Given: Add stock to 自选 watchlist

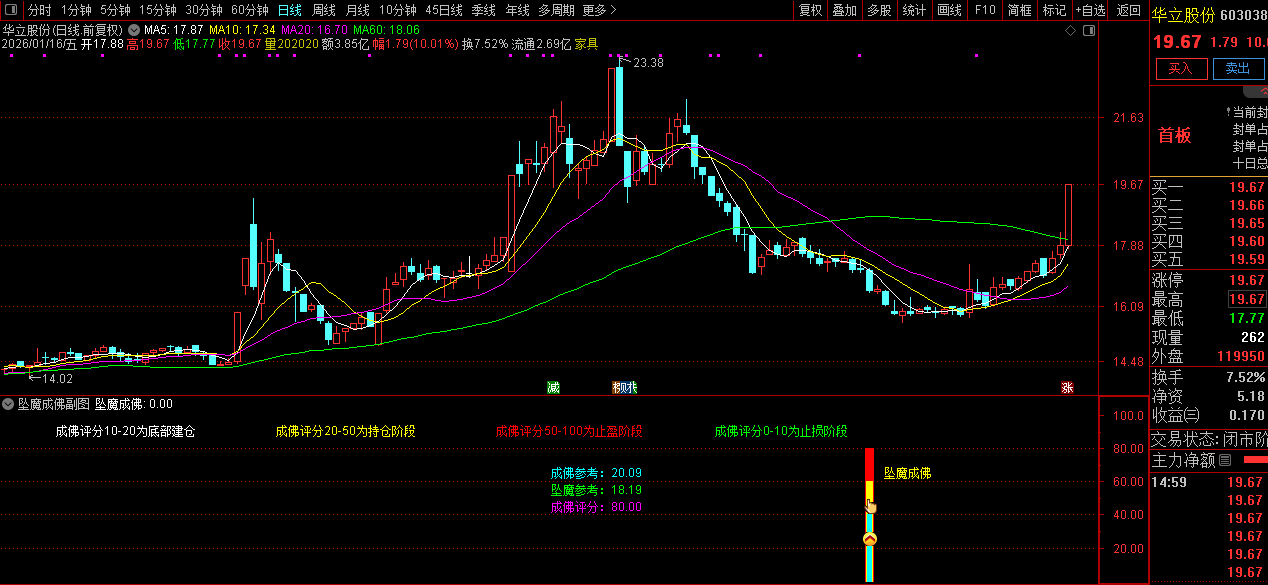Looking at the screenshot, I should coord(1090,10).
